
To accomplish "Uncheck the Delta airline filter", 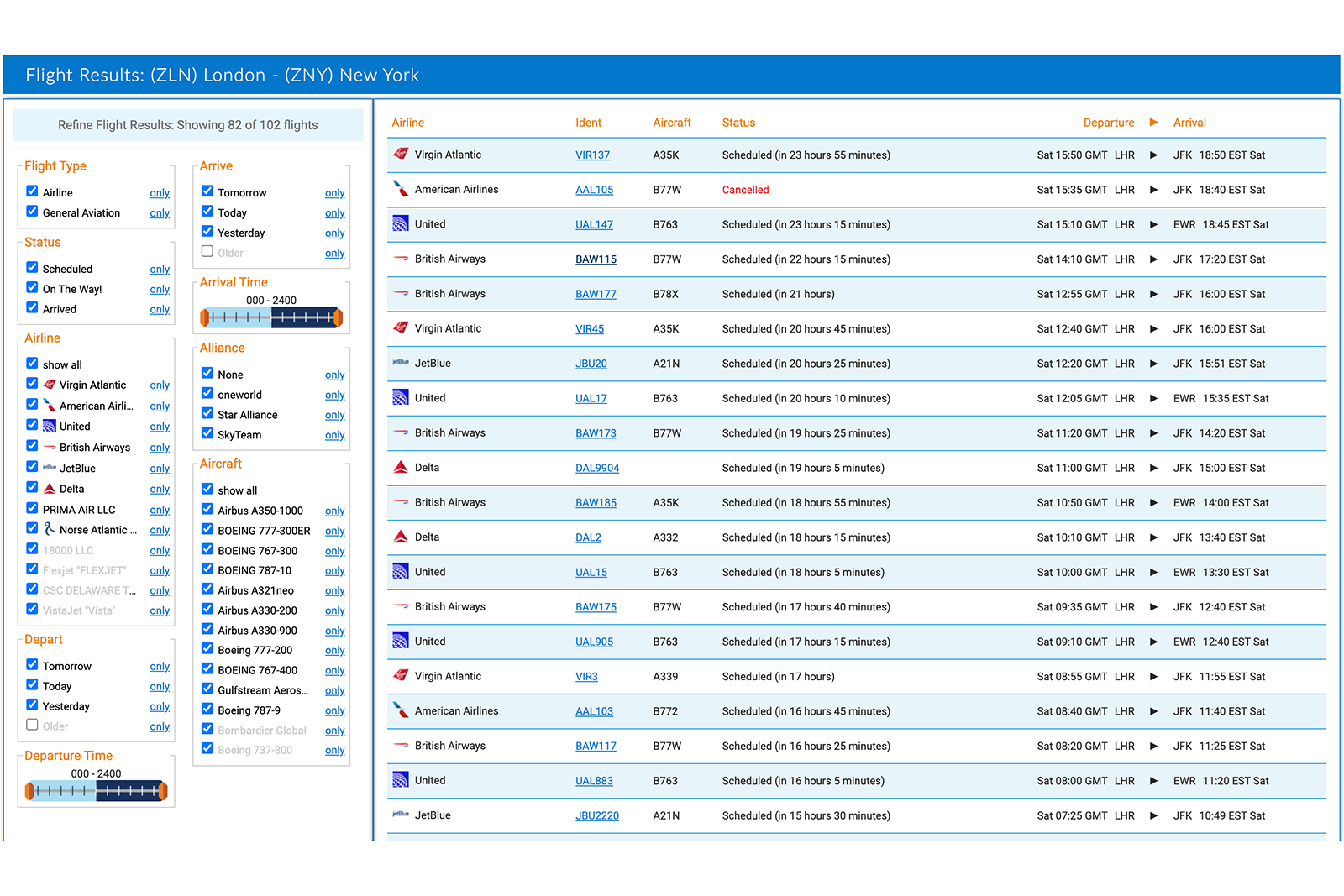I will click(x=32, y=487).
